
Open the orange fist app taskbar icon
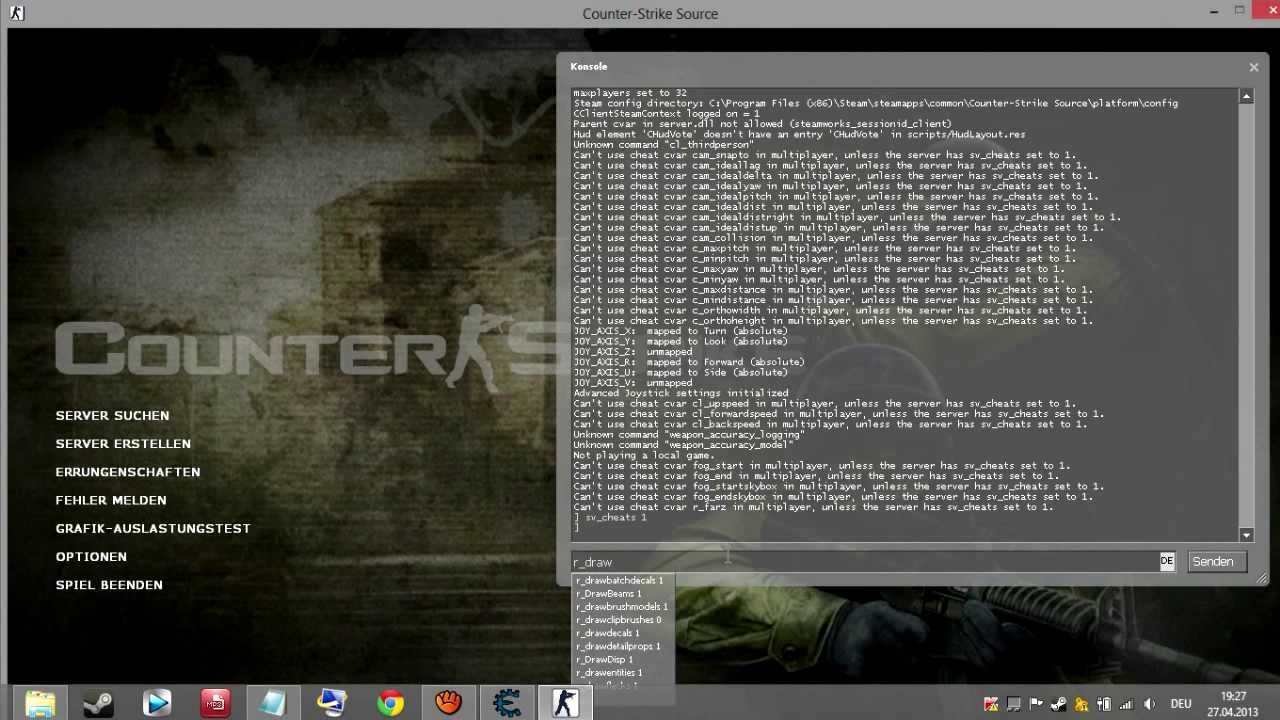coord(448,703)
